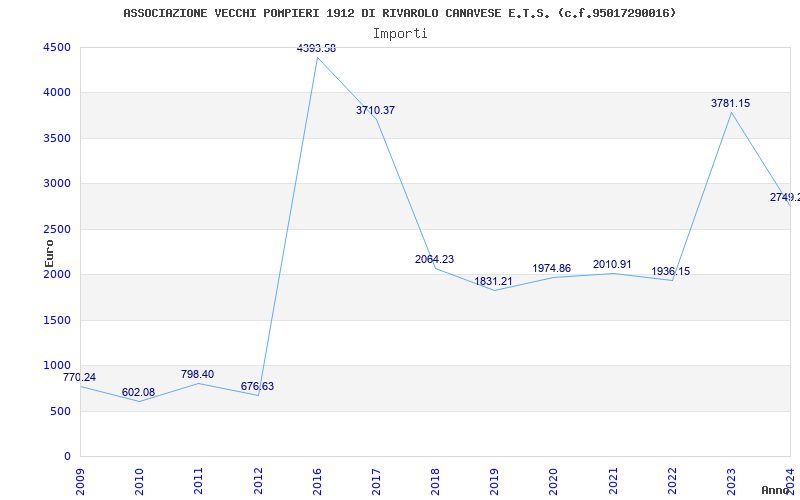Select the 676.63 data label

coord(257,386)
